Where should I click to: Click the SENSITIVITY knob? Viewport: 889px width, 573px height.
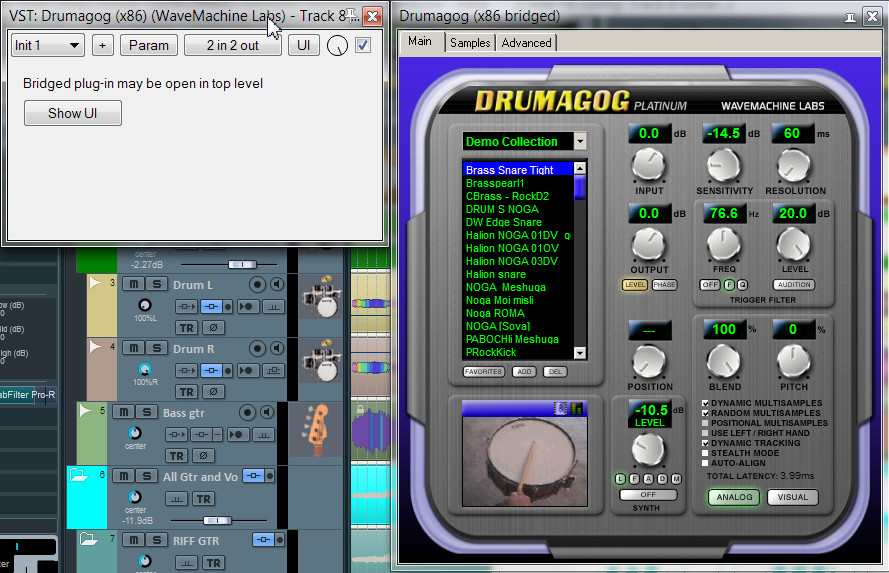[x=723, y=166]
